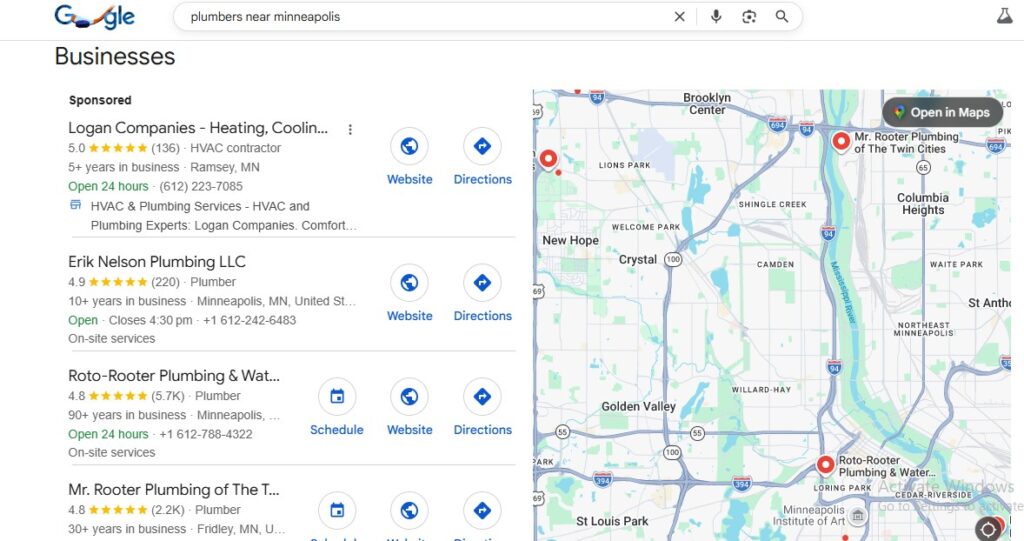Click the map locate-me target icon
Screen dimensions: 1024x541
click(988, 528)
